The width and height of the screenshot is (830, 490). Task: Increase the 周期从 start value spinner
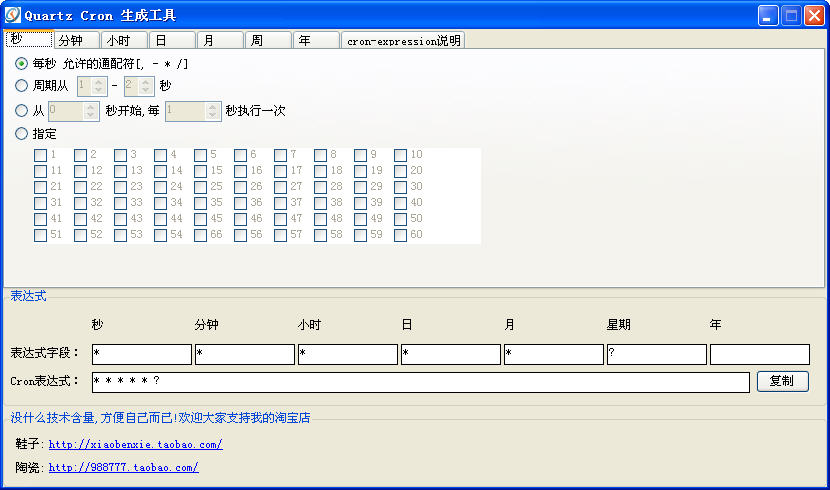coord(98,82)
